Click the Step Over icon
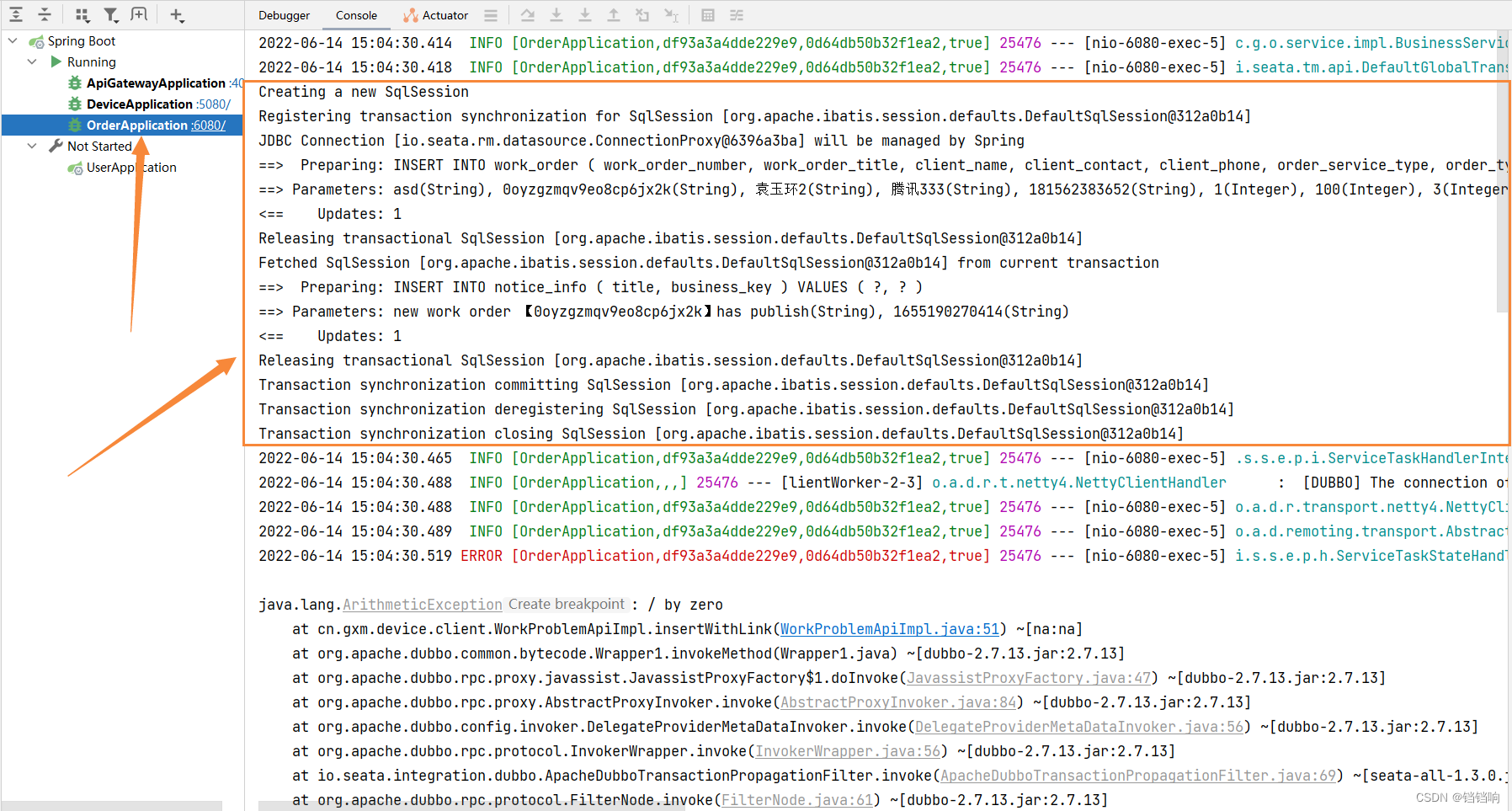The height and width of the screenshot is (811, 1512). (527, 15)
